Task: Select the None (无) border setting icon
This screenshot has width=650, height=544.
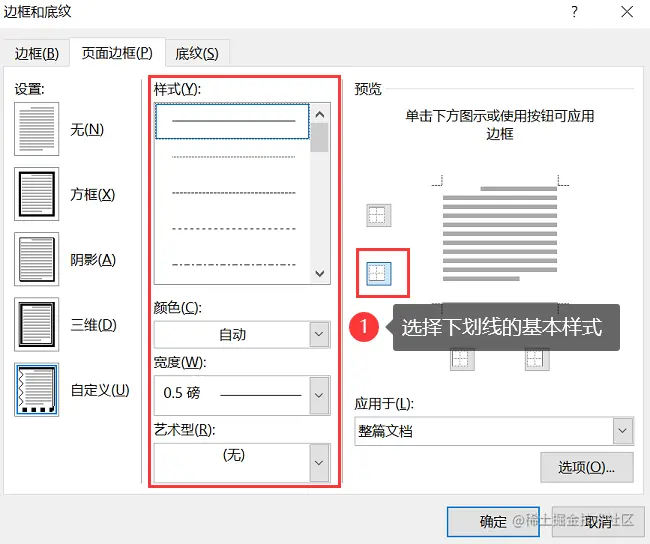Action: (36, 129)
